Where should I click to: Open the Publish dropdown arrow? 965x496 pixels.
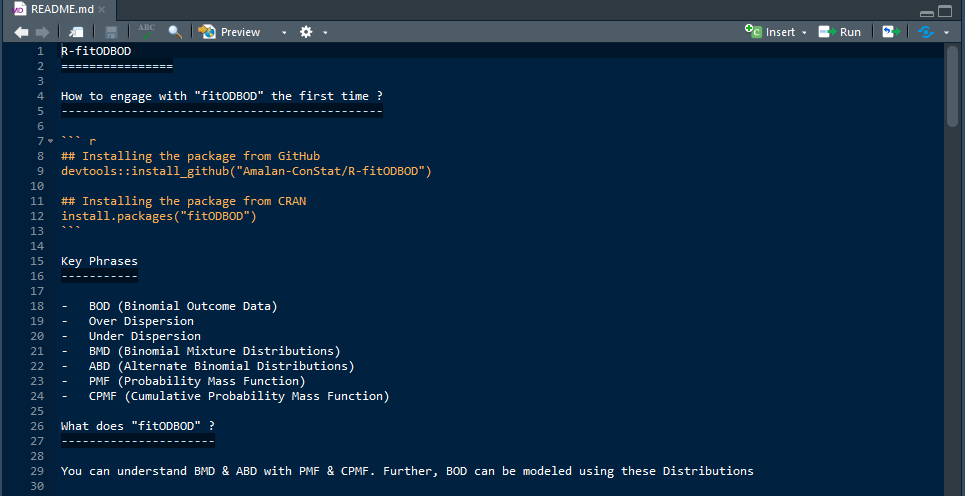point(947,33)
